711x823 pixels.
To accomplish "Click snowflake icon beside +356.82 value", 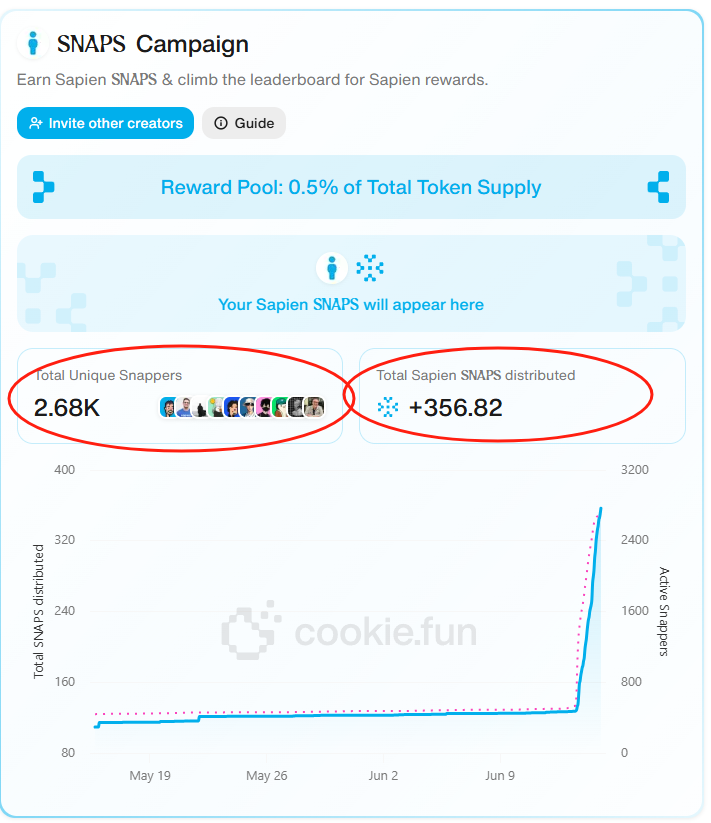I will pyautogui.click(x=388, y=407).
